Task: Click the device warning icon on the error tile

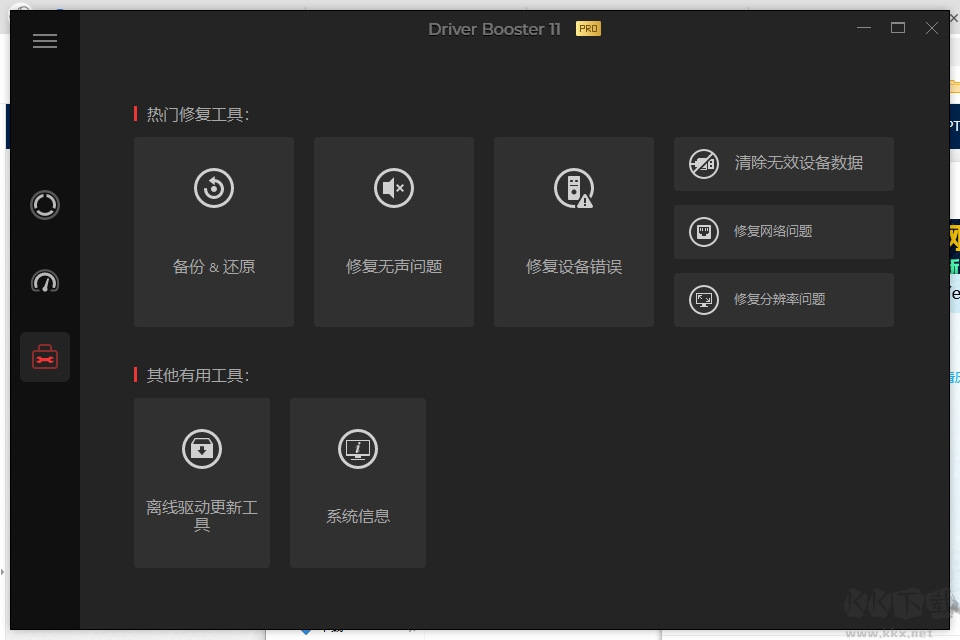Action: click(573, 188)
